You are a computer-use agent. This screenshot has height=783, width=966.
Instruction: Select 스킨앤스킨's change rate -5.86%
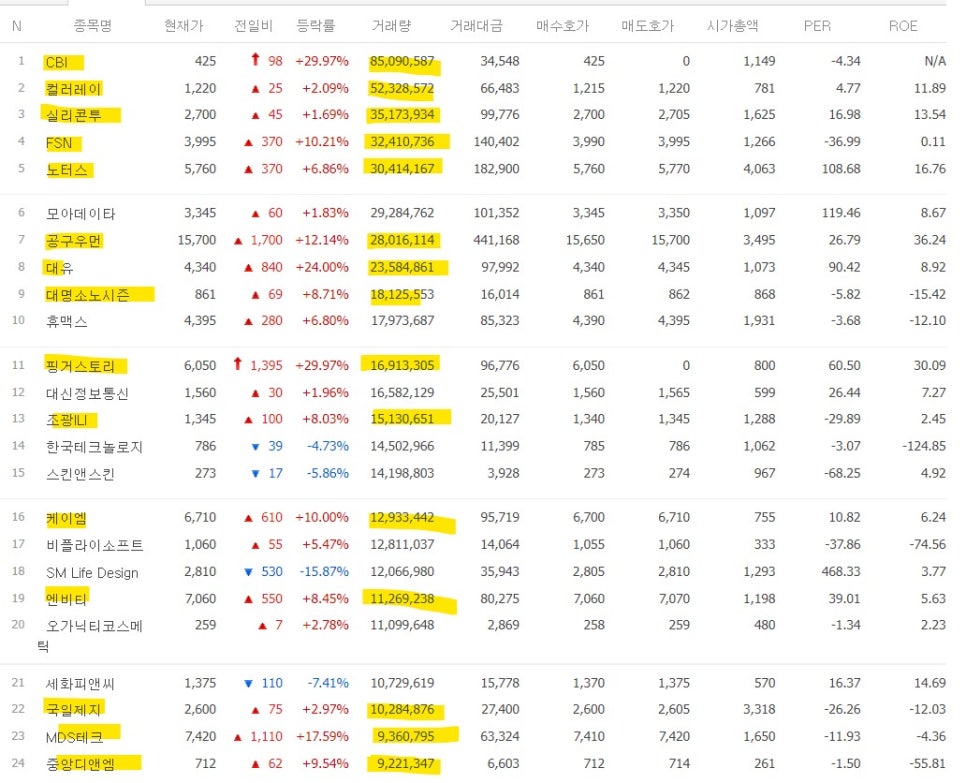pyautogui.click(x=328, y=473)
